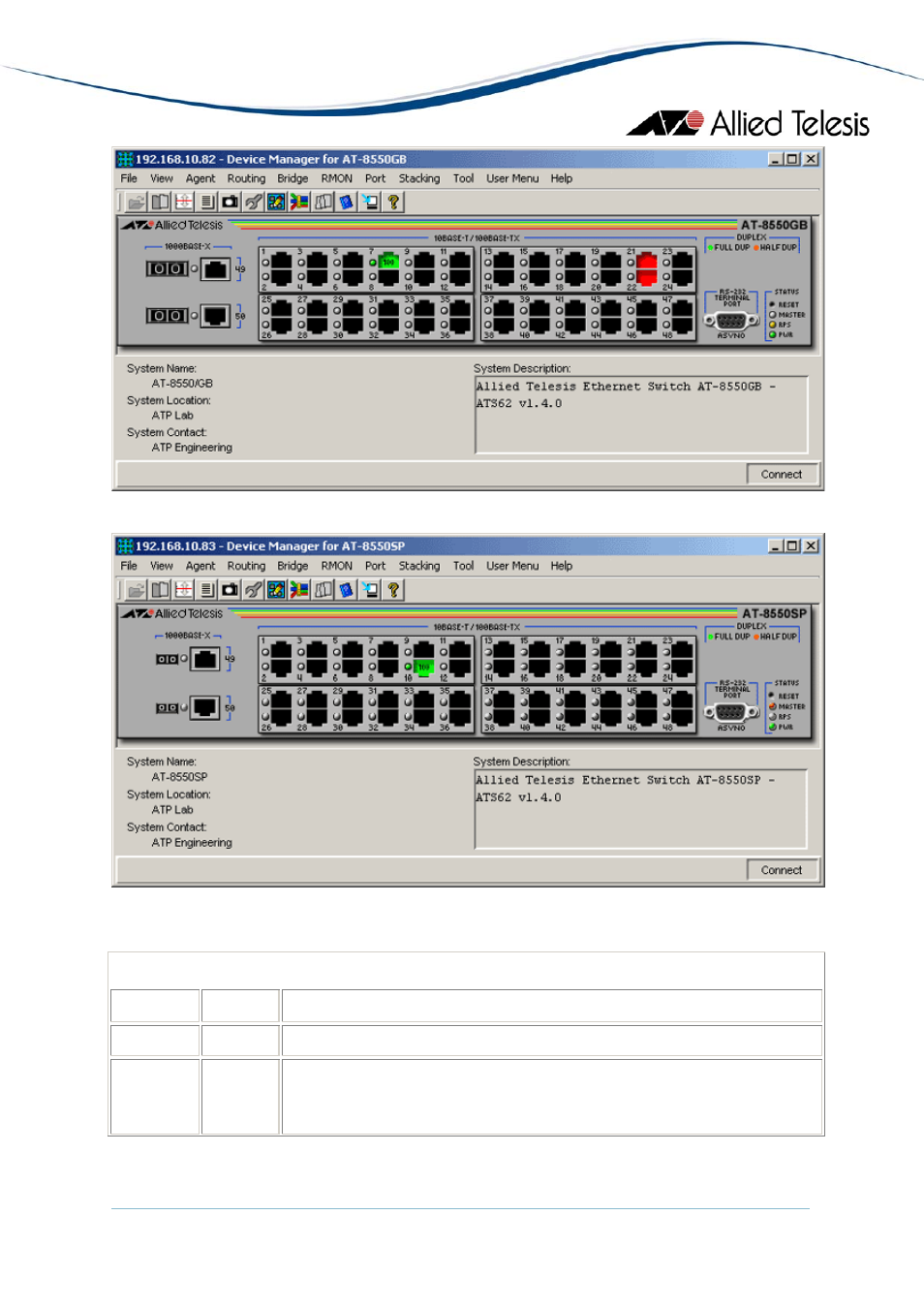Click blue card icon in AT-8550GB toolbar
The width and height of the screenshot is (924, 1308).
coord(346,202)
